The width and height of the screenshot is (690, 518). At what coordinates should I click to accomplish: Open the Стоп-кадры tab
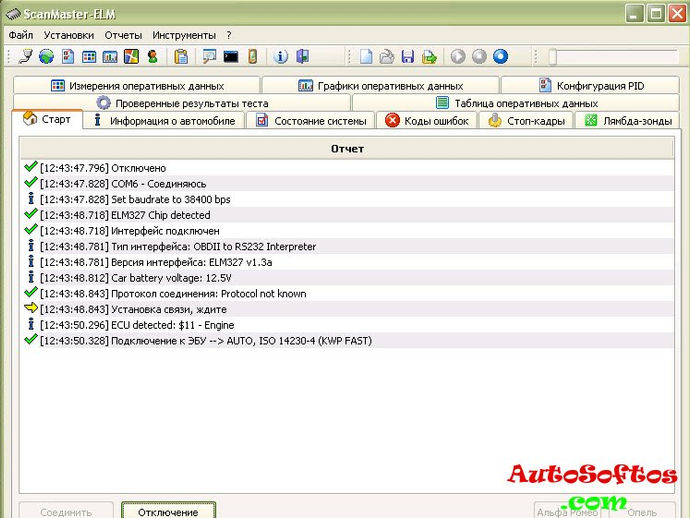526,121
